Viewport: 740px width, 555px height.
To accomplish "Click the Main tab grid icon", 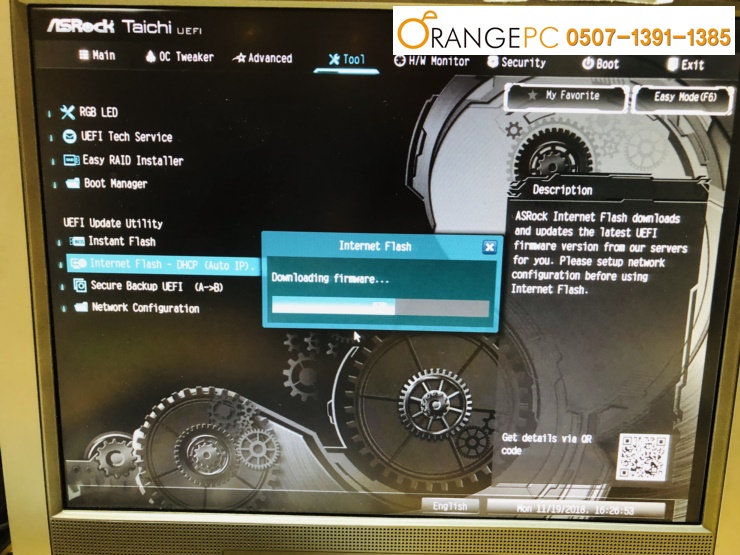I will 84,55.
